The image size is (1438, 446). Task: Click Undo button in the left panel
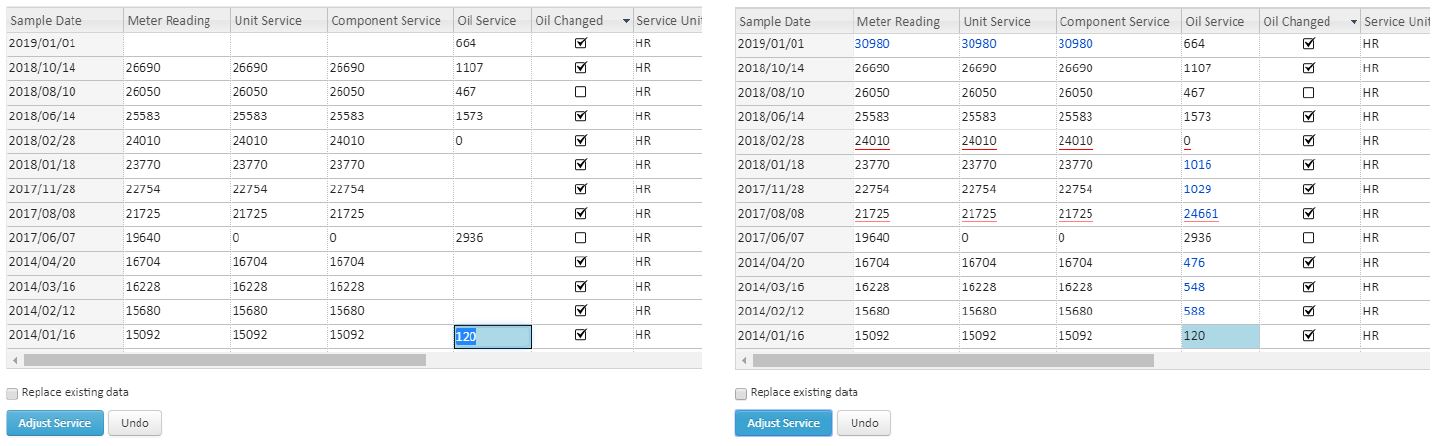point(134,423)
